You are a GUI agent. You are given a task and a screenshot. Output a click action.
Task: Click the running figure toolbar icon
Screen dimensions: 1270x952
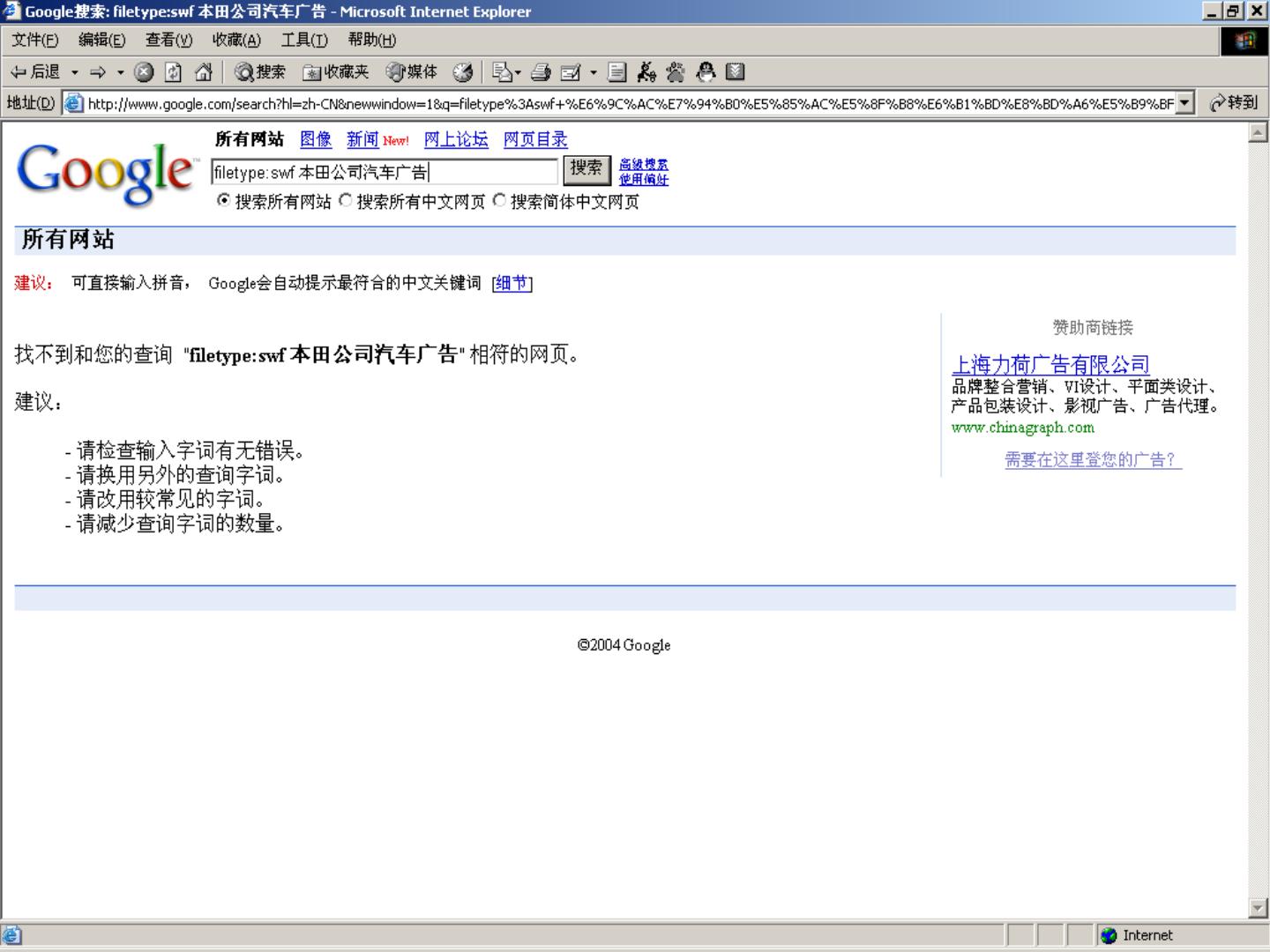click(646, 72)
